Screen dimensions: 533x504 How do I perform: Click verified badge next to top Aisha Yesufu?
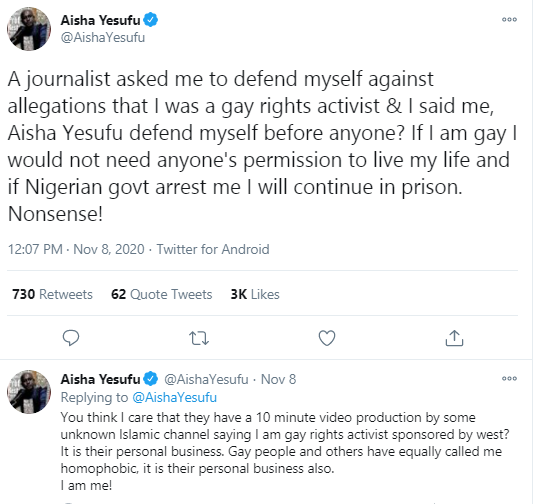tap(150, 20)
